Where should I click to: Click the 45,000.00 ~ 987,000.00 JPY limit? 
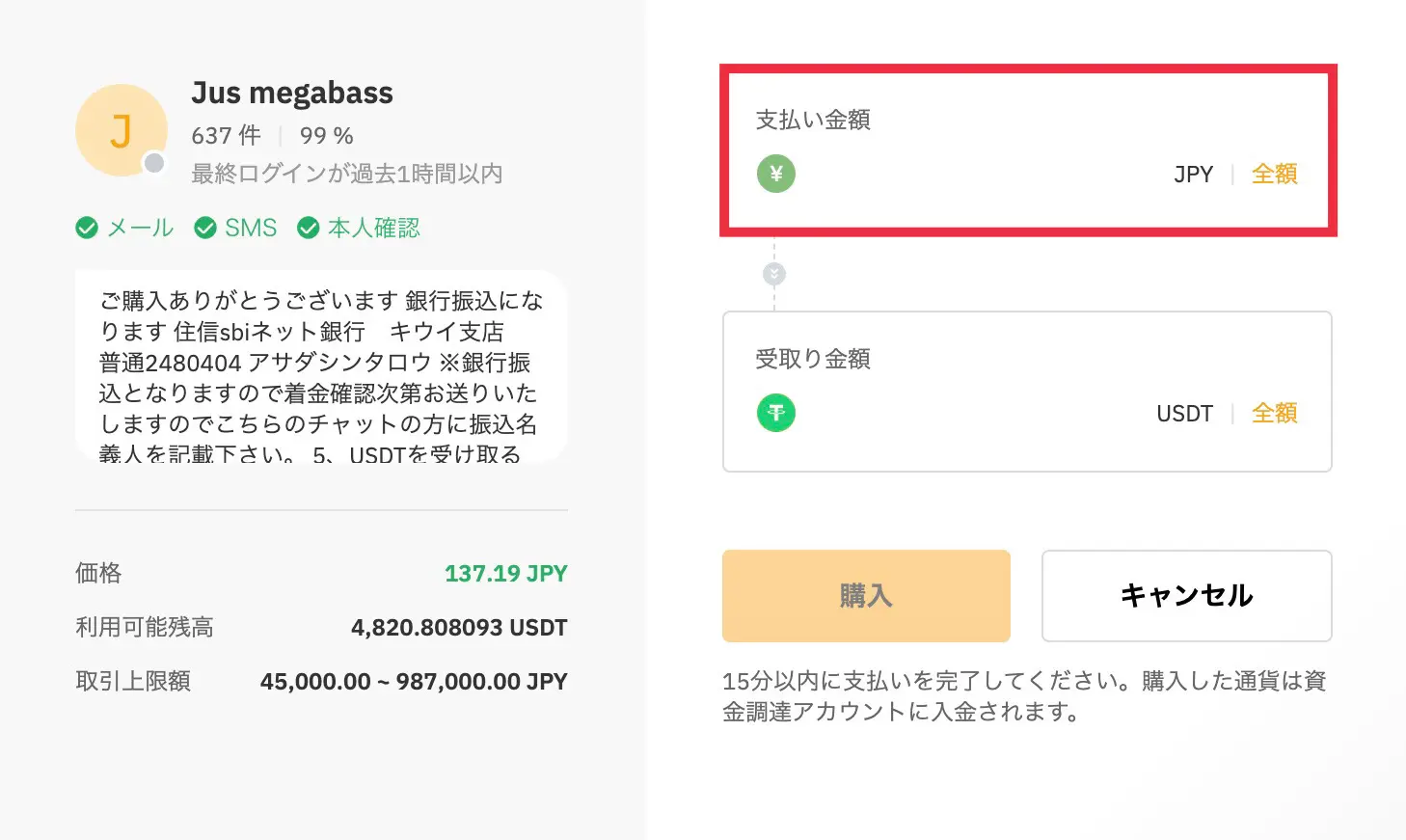click(x=414, y=682)
